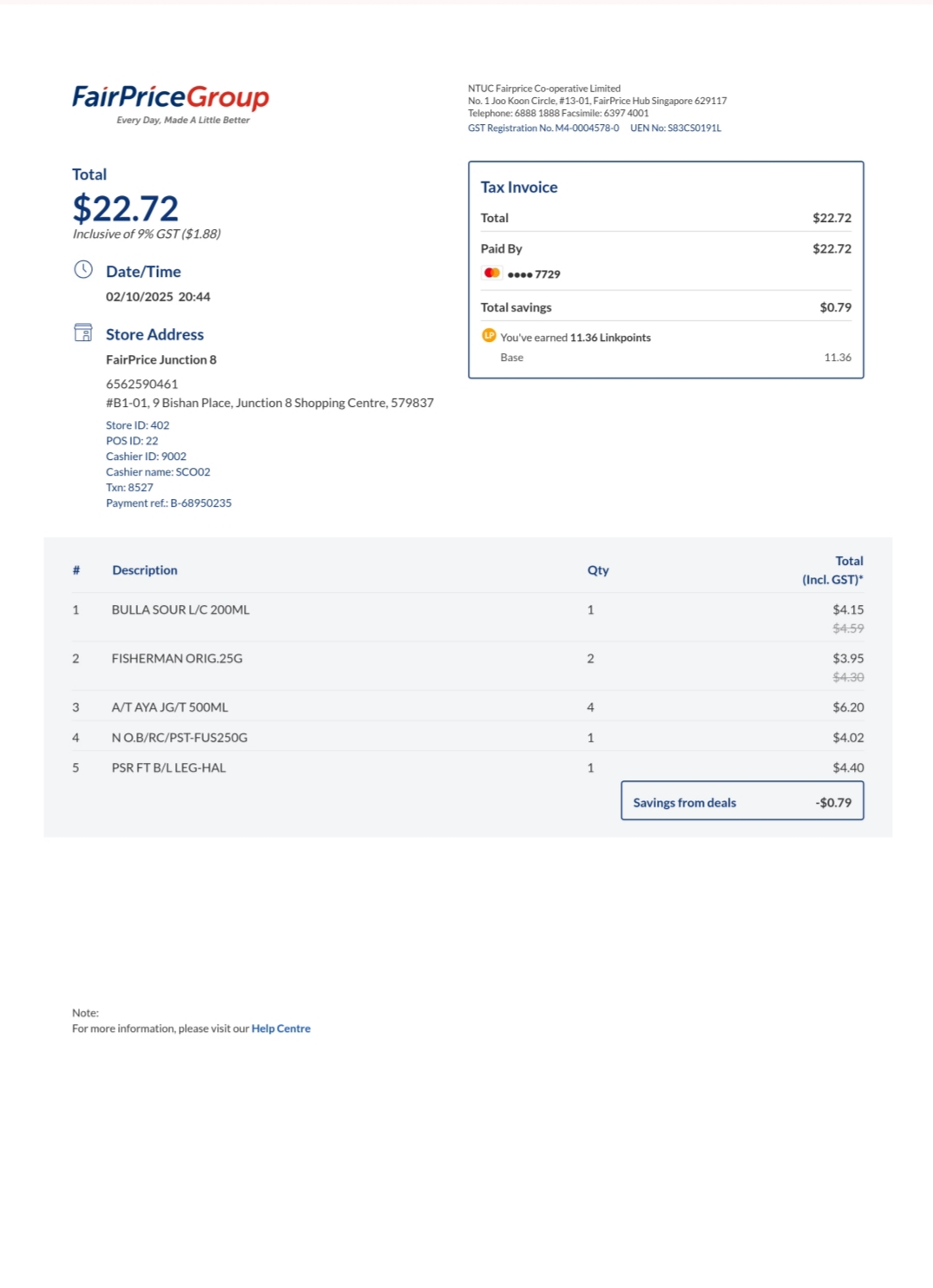Click the $4.40 item price
Screen dimensions: 933x1288
click(848, 768)
